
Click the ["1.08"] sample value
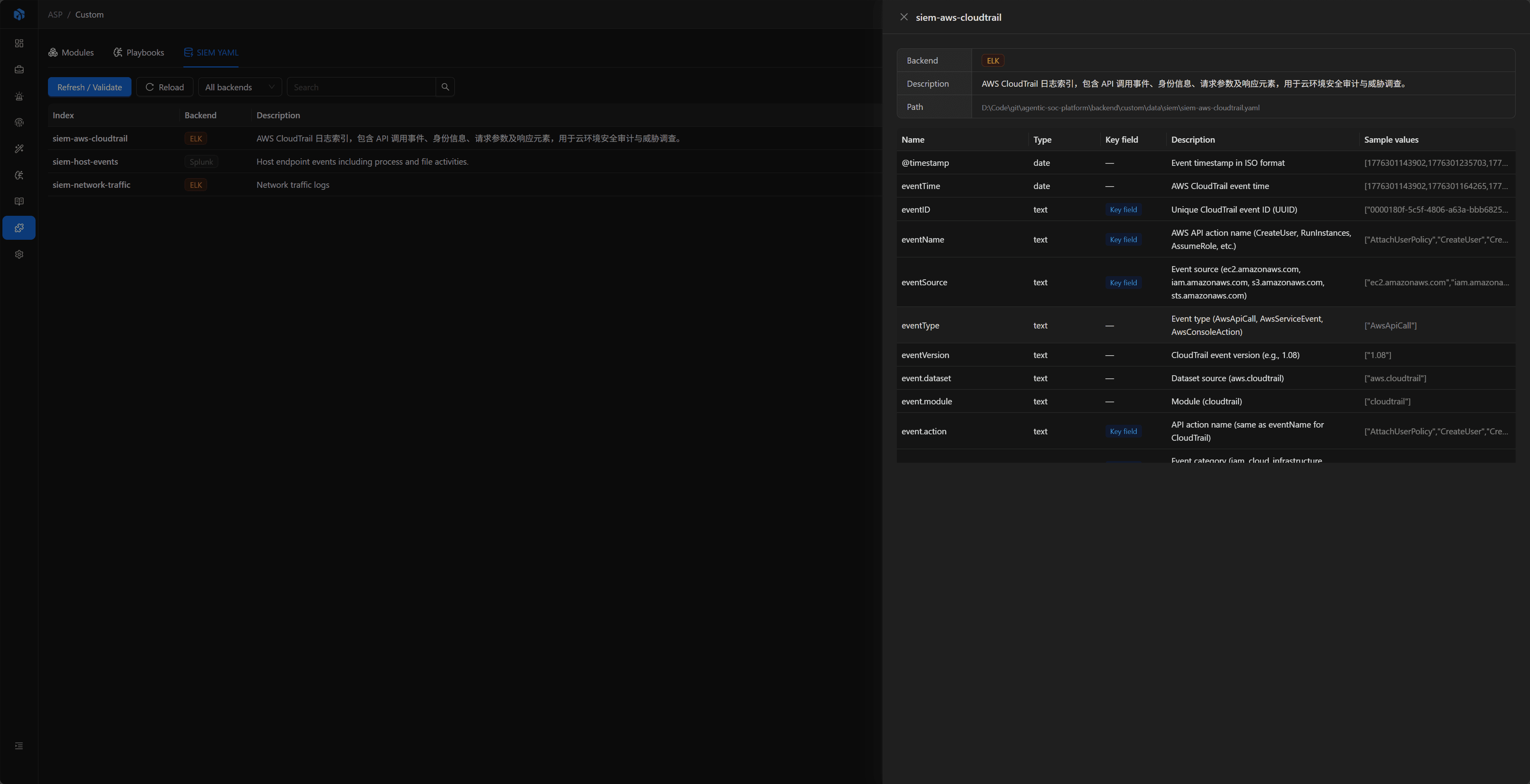coord(1378,355)
